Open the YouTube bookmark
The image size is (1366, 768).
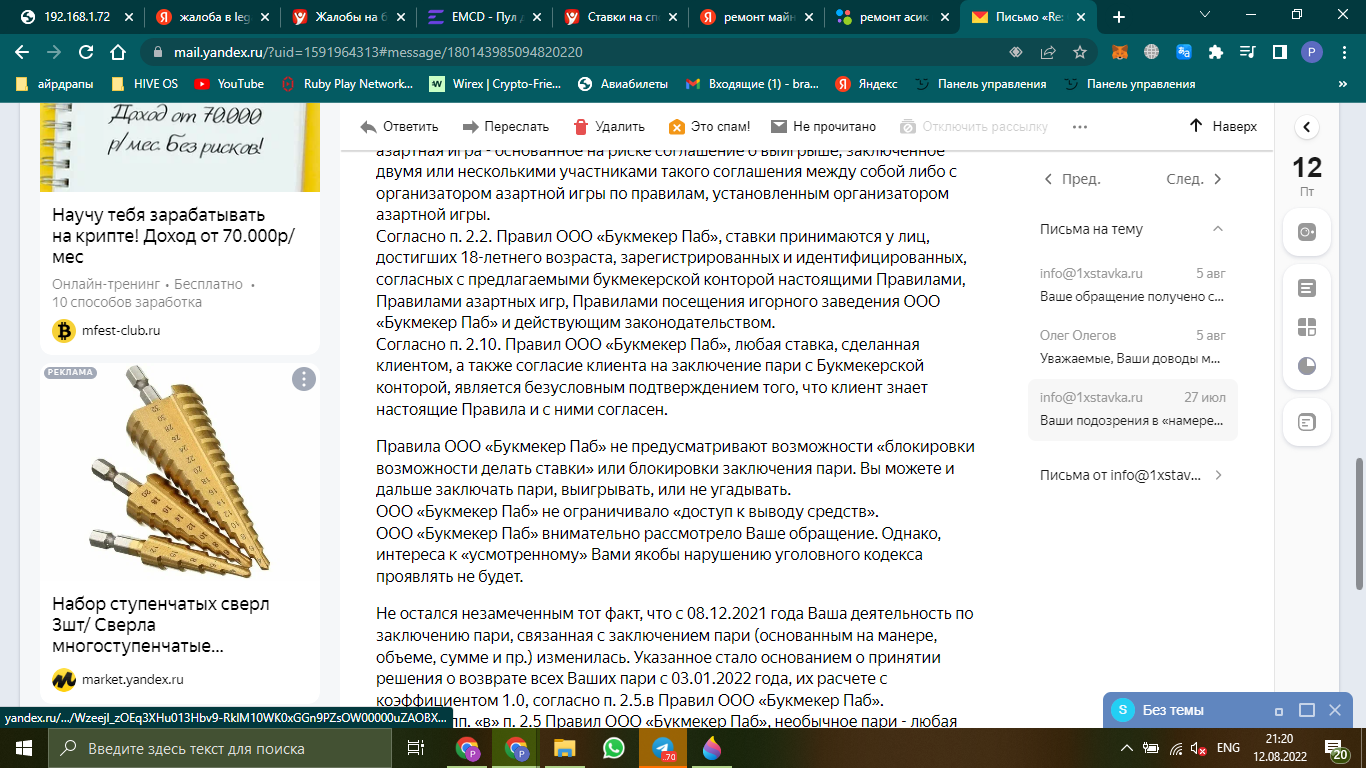click(230, 84)
